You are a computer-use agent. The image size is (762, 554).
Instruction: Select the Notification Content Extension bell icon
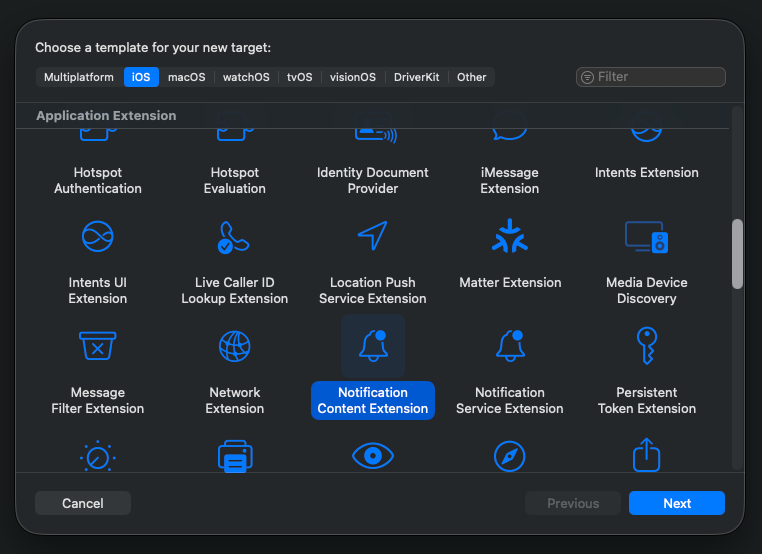tap(373, 346)
